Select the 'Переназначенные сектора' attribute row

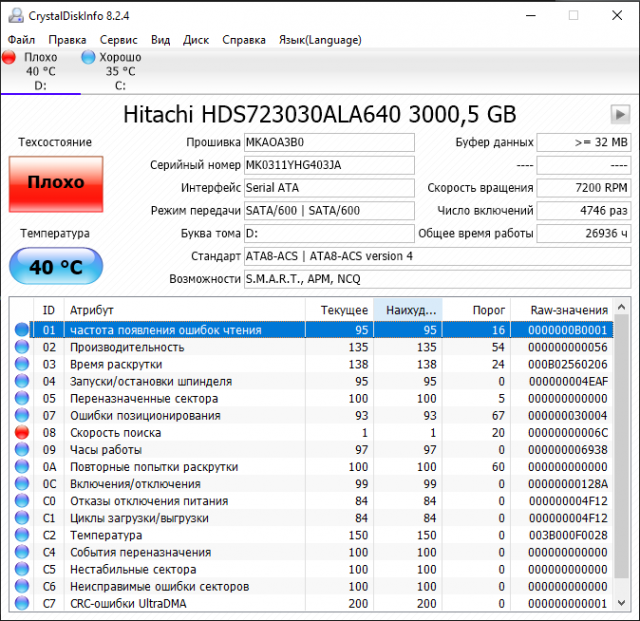(x=311, y=398)
